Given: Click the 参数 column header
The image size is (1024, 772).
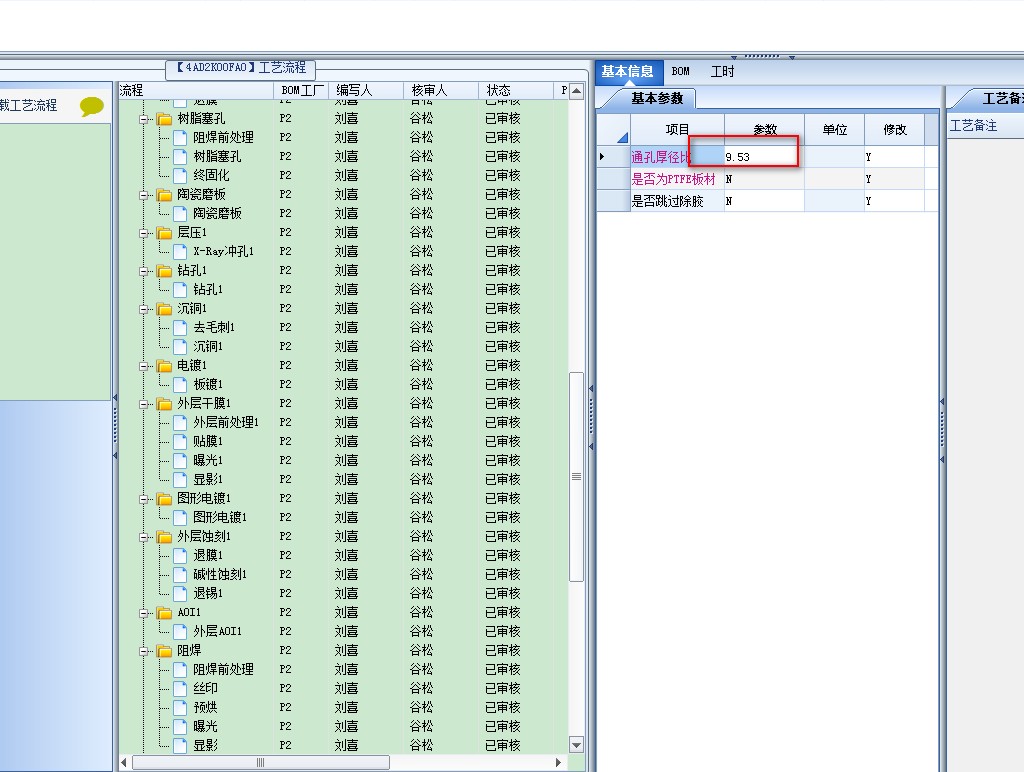Looking at the screenshot, I should tap(764, 129).
